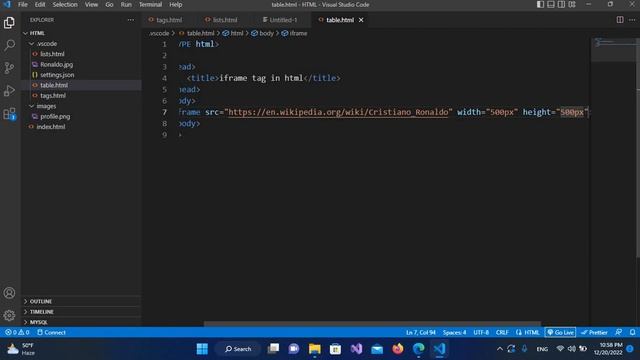
Task: Open the Edit menu
Action: [40, 4]
